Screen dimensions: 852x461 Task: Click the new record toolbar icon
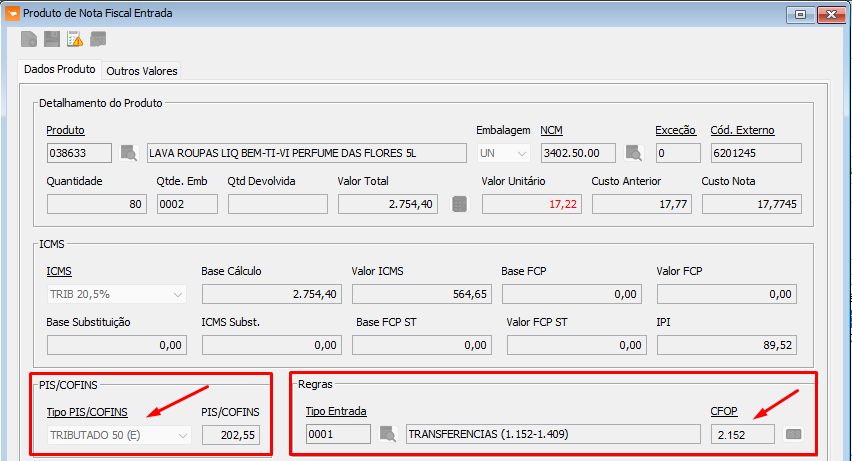(x=29, y=39)
